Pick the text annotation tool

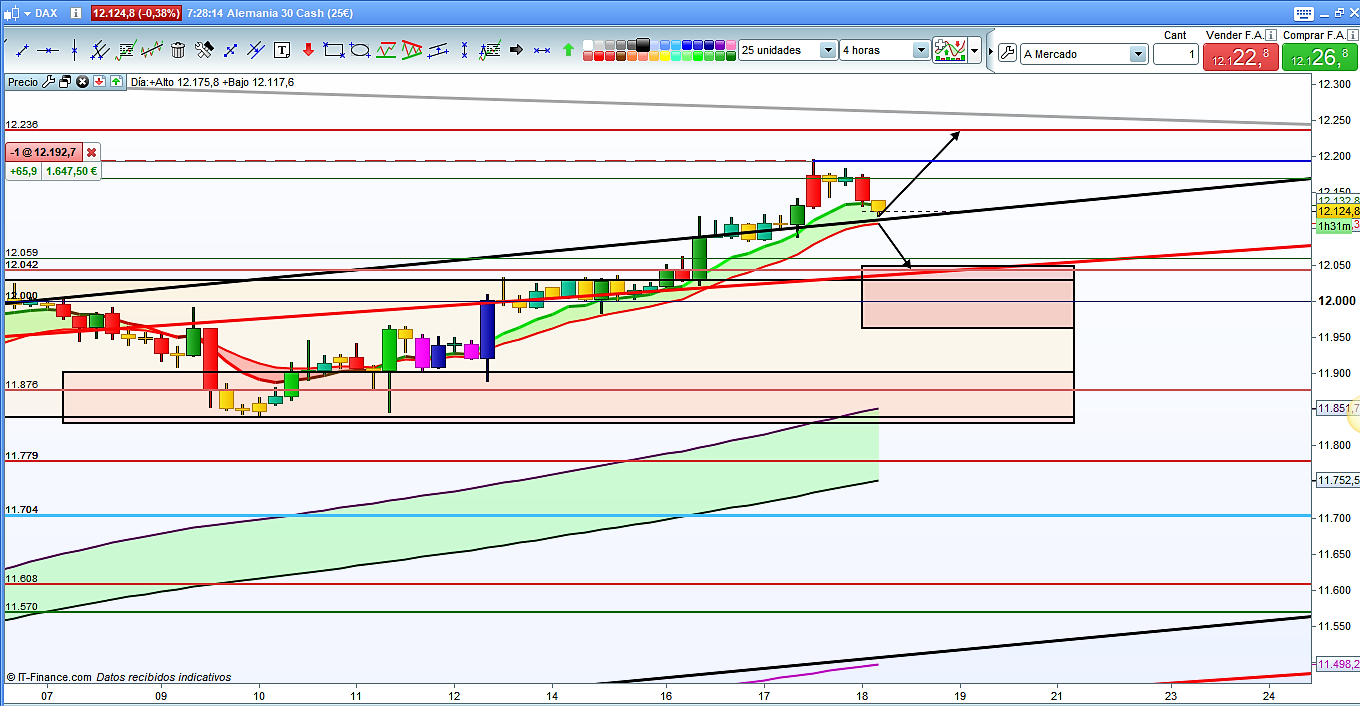click(x=282, y=49)
